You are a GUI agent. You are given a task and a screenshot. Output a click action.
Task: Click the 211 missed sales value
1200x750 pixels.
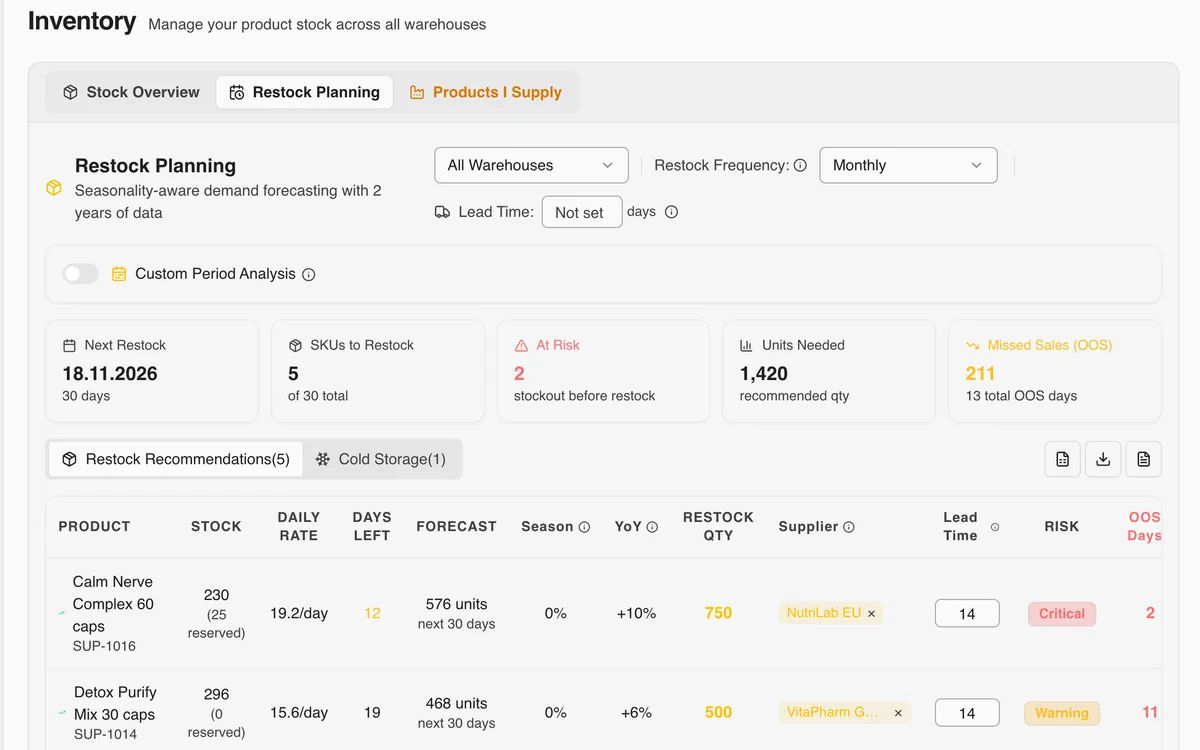pyautogui.click(x=980, y=373)
